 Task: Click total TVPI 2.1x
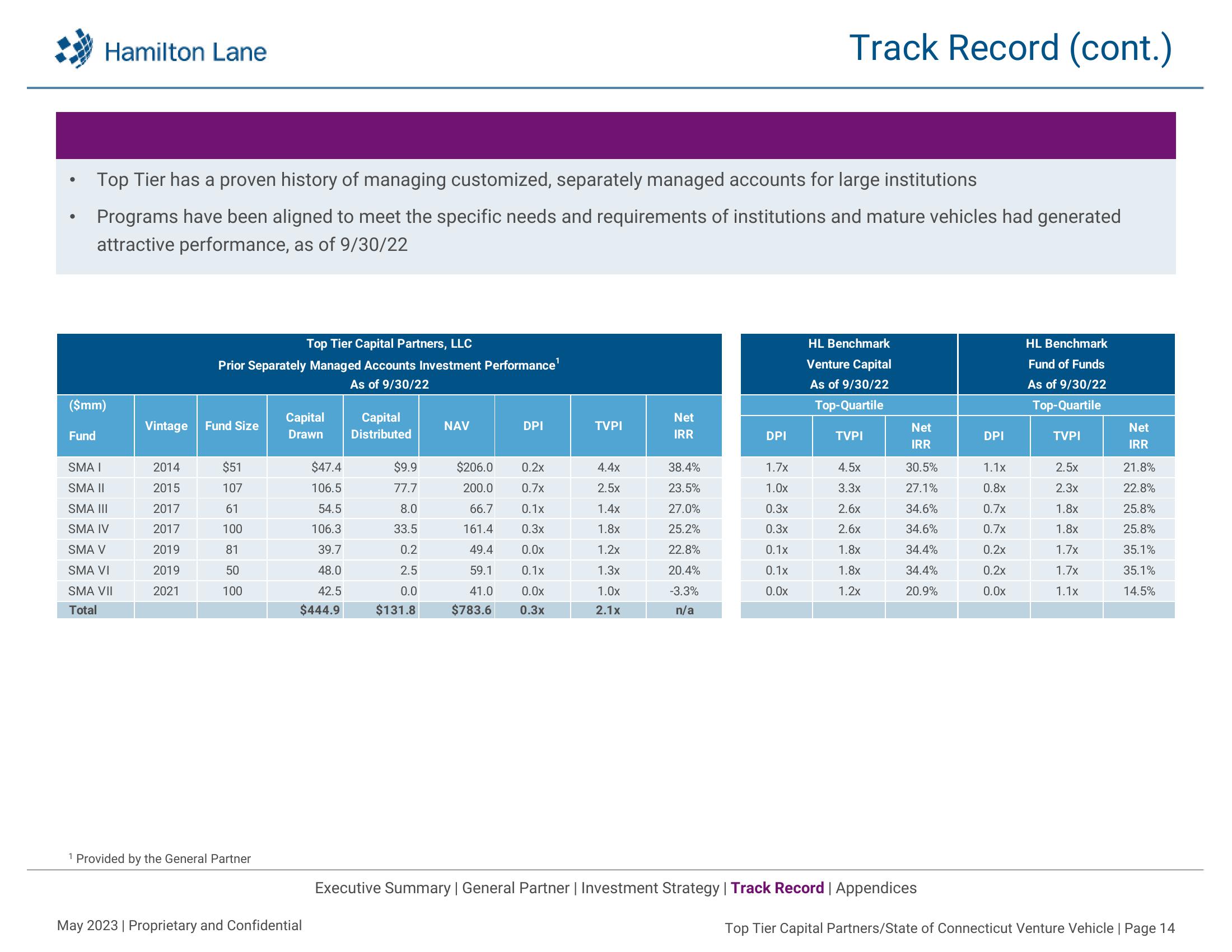(608, 610)
